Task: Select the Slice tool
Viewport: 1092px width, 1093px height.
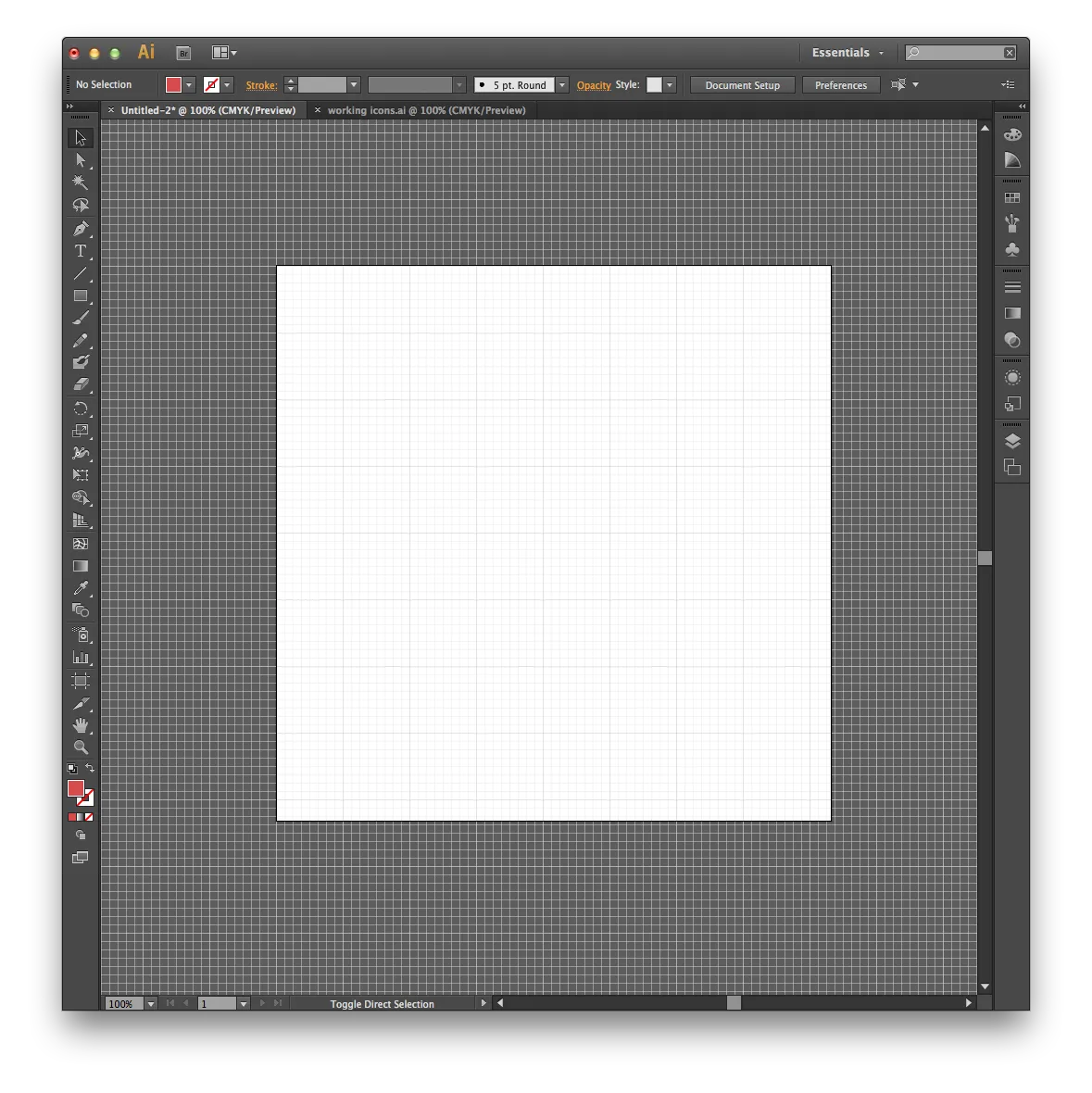Action: click(x=81, y=703)
